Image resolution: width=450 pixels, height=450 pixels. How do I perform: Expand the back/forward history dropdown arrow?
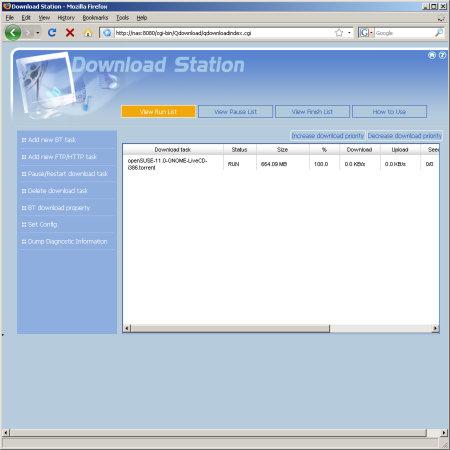38,33
